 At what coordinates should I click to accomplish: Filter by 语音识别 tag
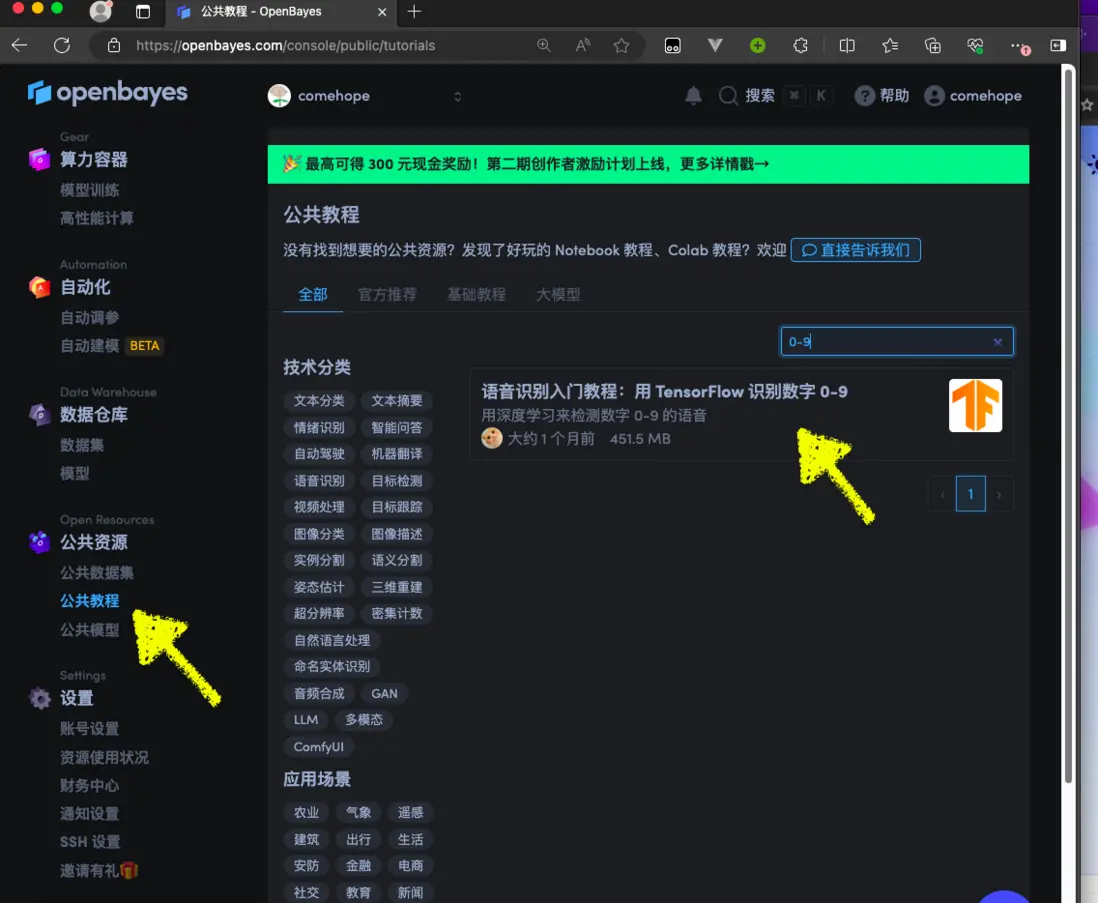point(319,481)
